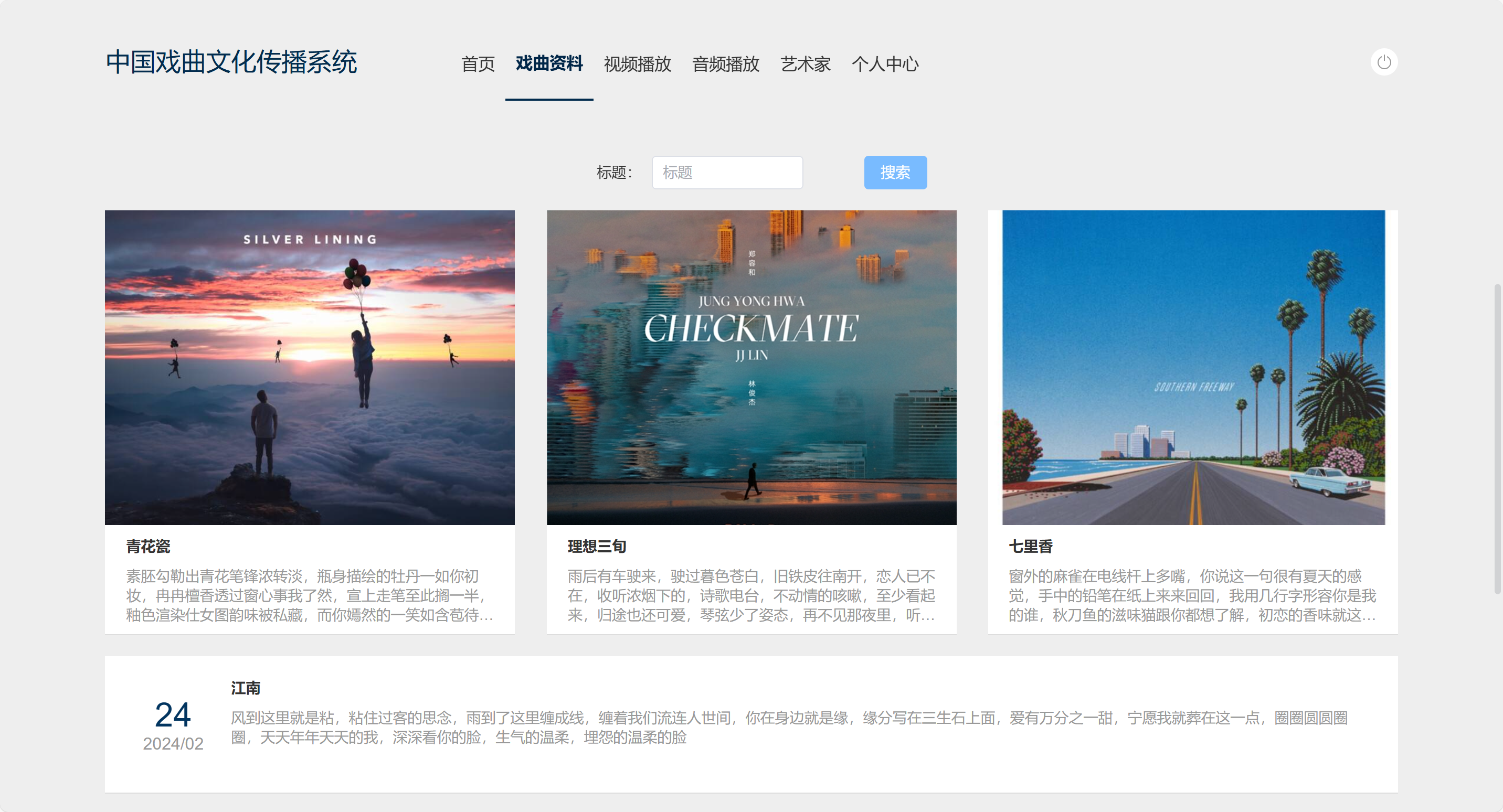
Task: Open the Silver Lining cover image
Action: tap(309, 368)
